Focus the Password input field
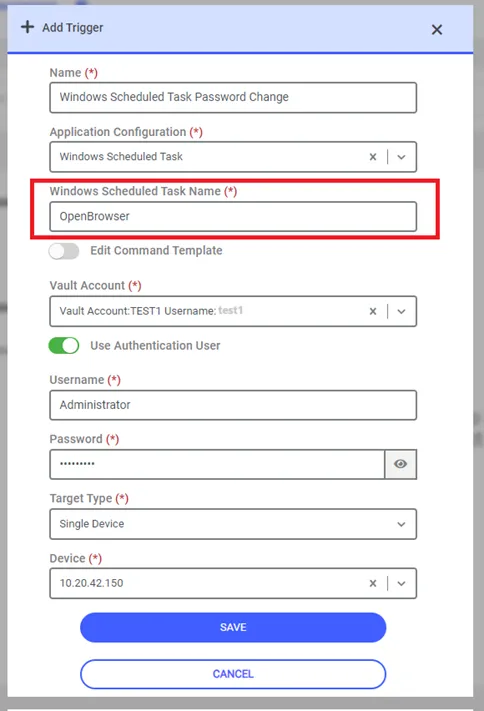The width and height of the screenshot is (484, 711). coord(217,464)
